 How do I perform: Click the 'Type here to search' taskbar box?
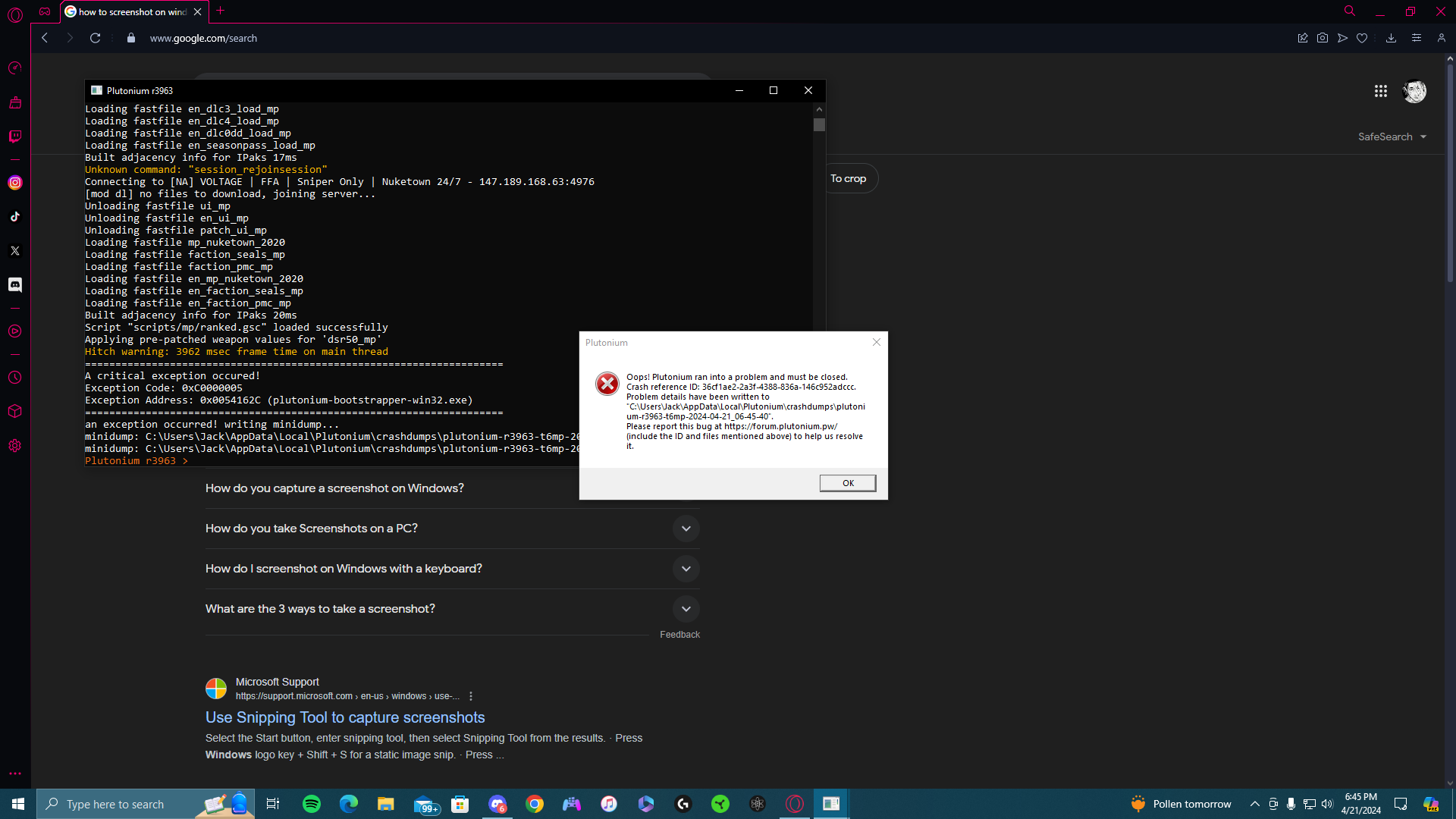click(146, 804)
